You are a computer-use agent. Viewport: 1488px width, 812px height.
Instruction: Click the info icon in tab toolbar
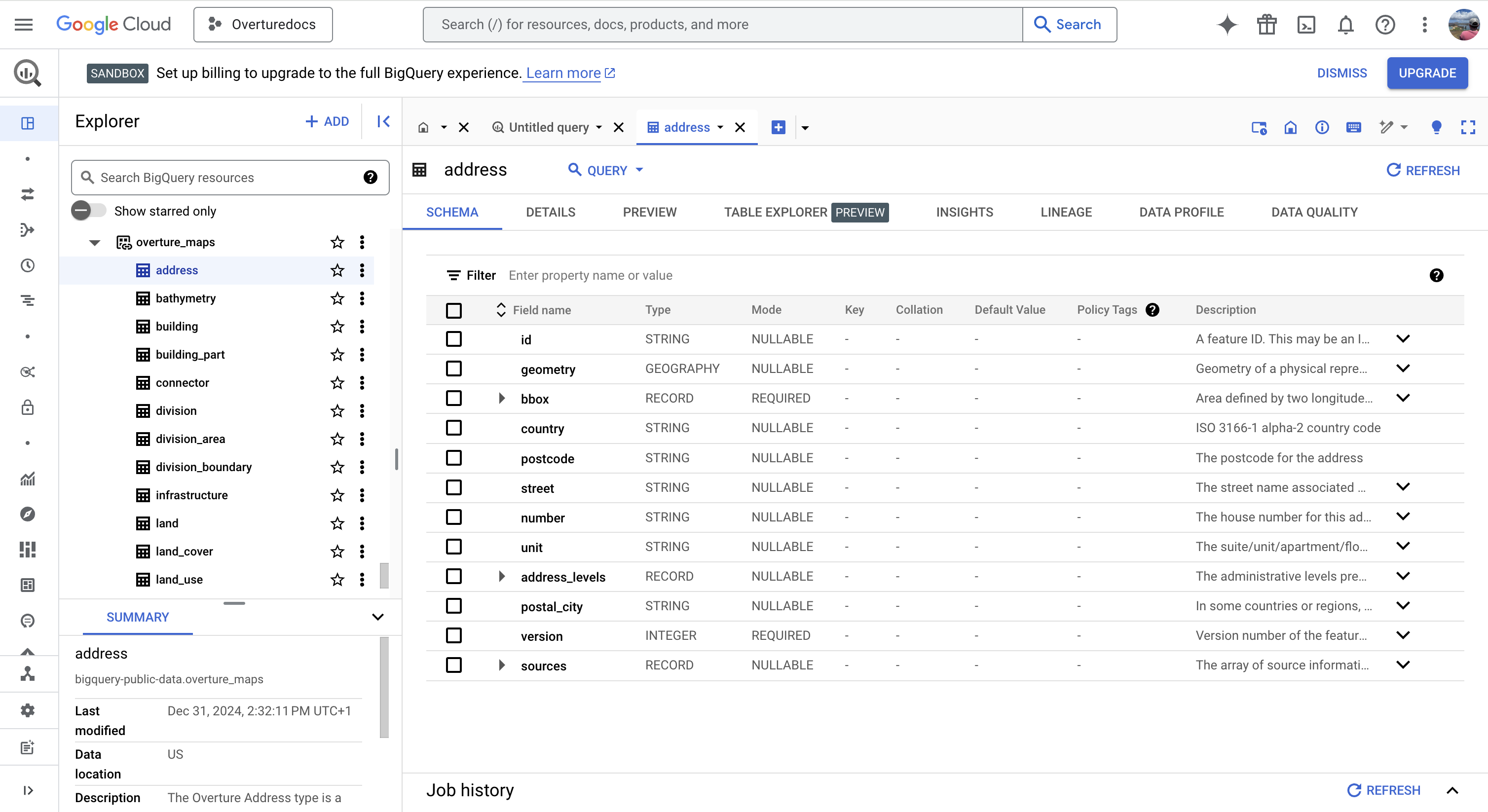coord(1322,127)
